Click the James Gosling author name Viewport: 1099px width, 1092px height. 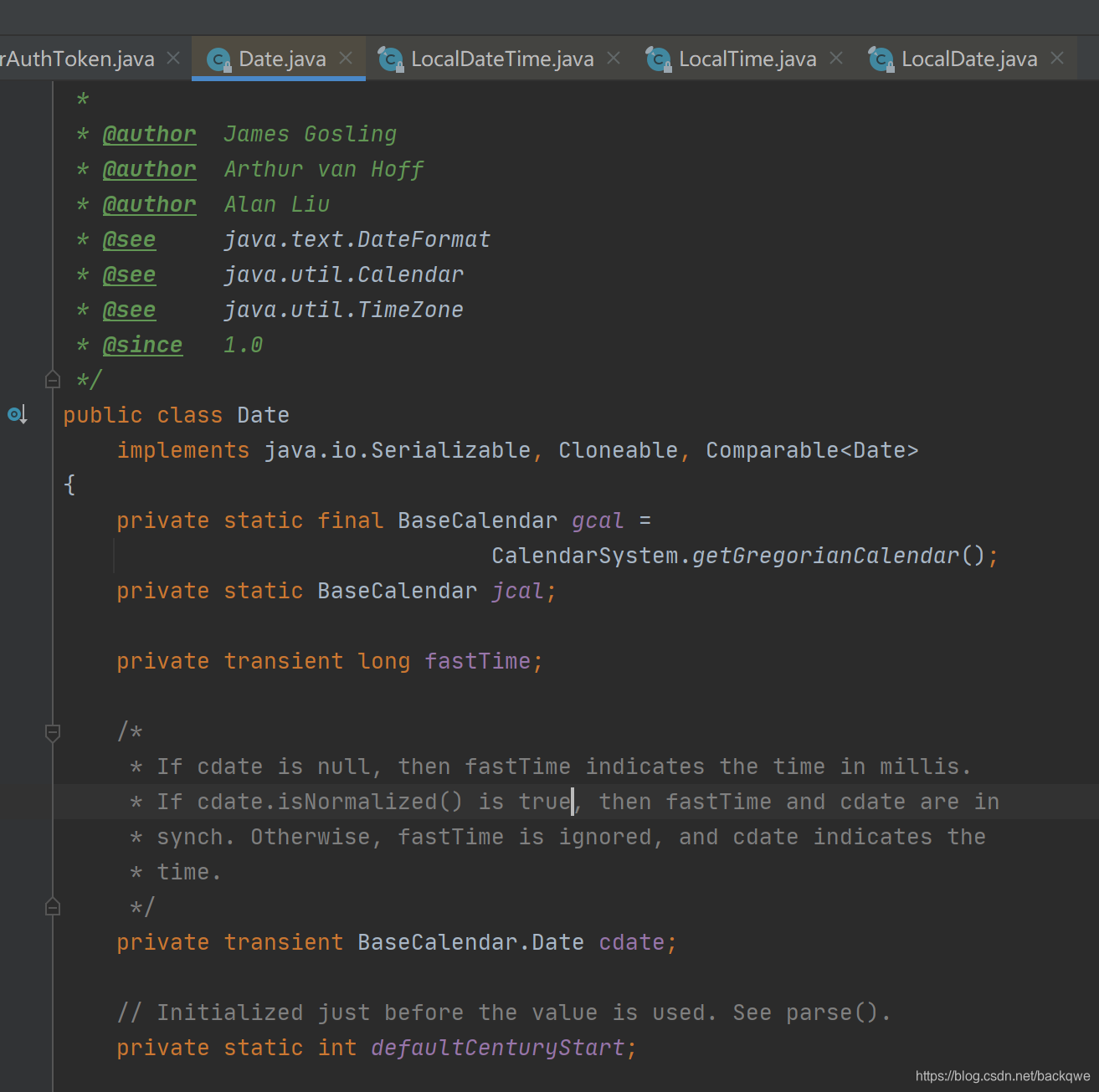coord(311,134)
